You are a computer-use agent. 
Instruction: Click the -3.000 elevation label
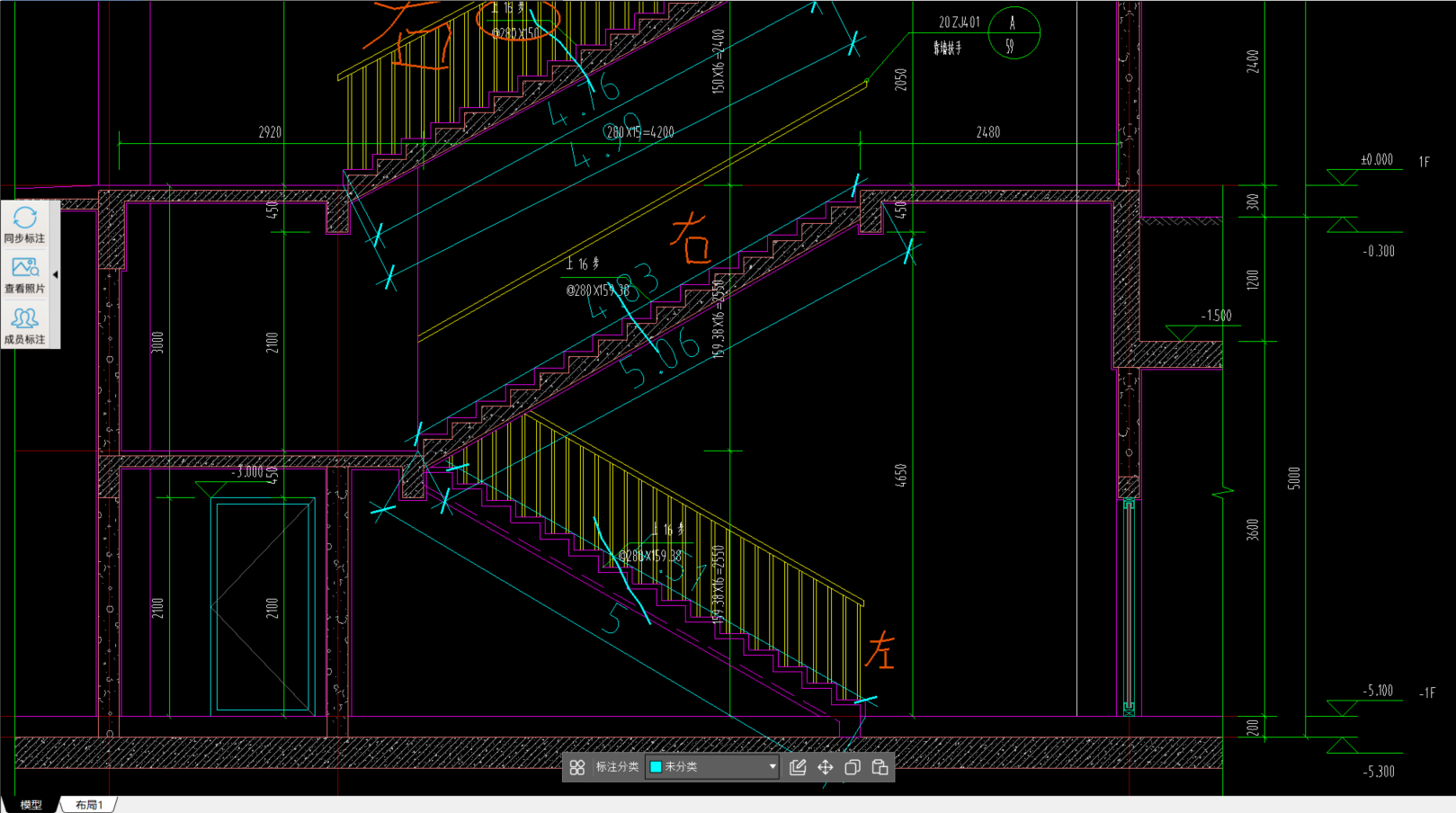click(248, 472)
